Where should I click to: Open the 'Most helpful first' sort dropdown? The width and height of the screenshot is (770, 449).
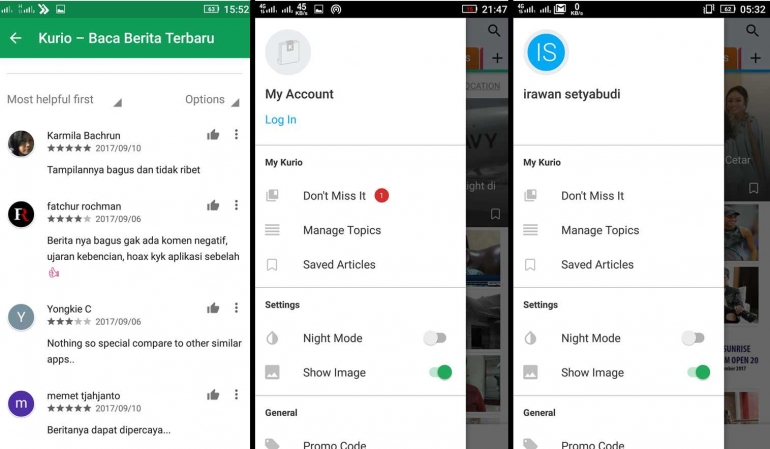tap(64, 100)
